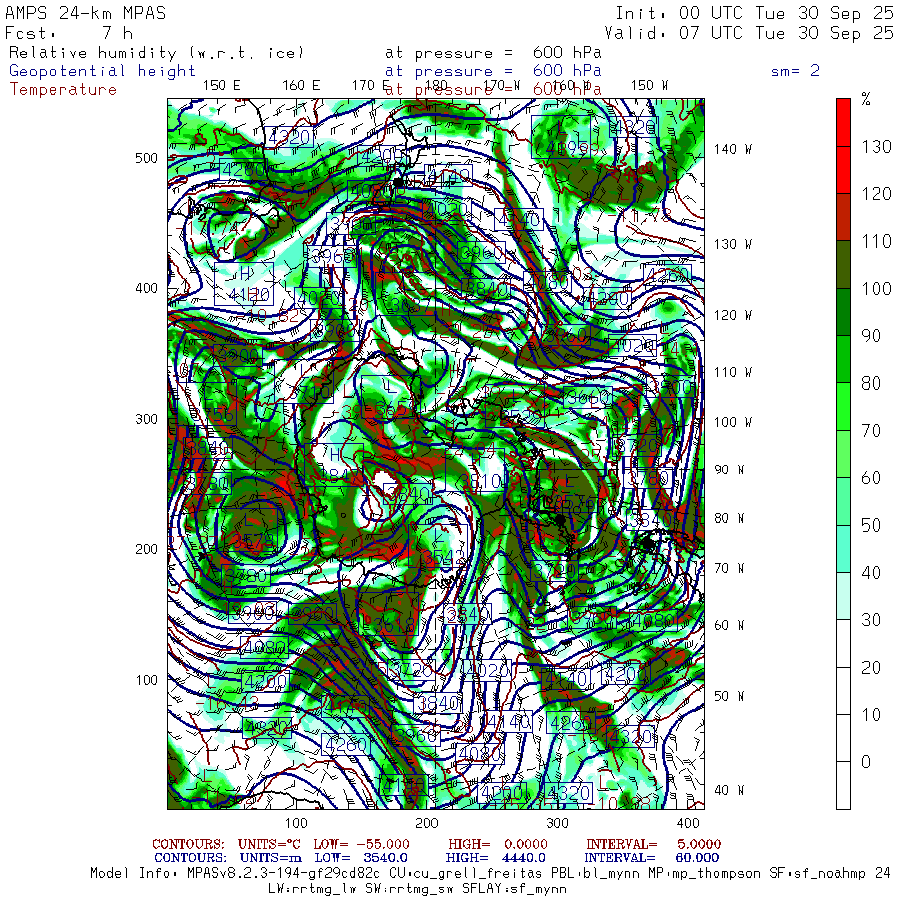Click the '70 W' longitude label
The width and height of the screenshot is (900, 900).
point(729,568)
